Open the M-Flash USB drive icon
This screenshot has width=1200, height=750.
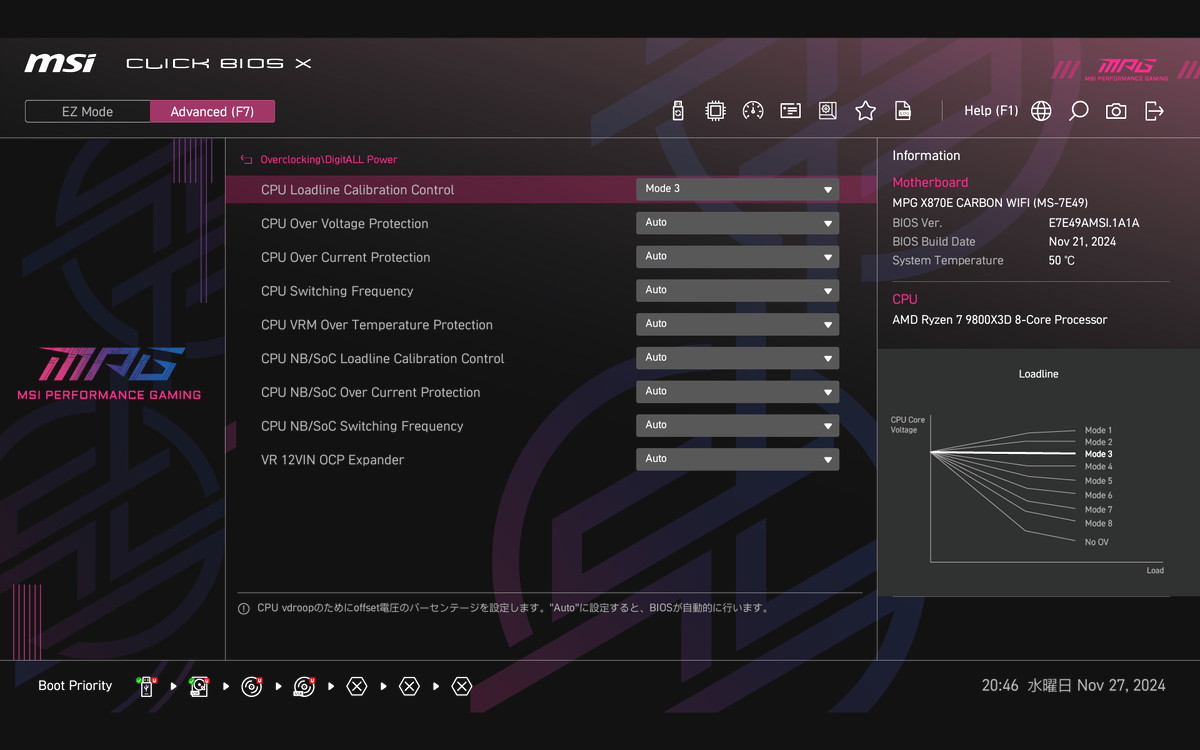678,111
